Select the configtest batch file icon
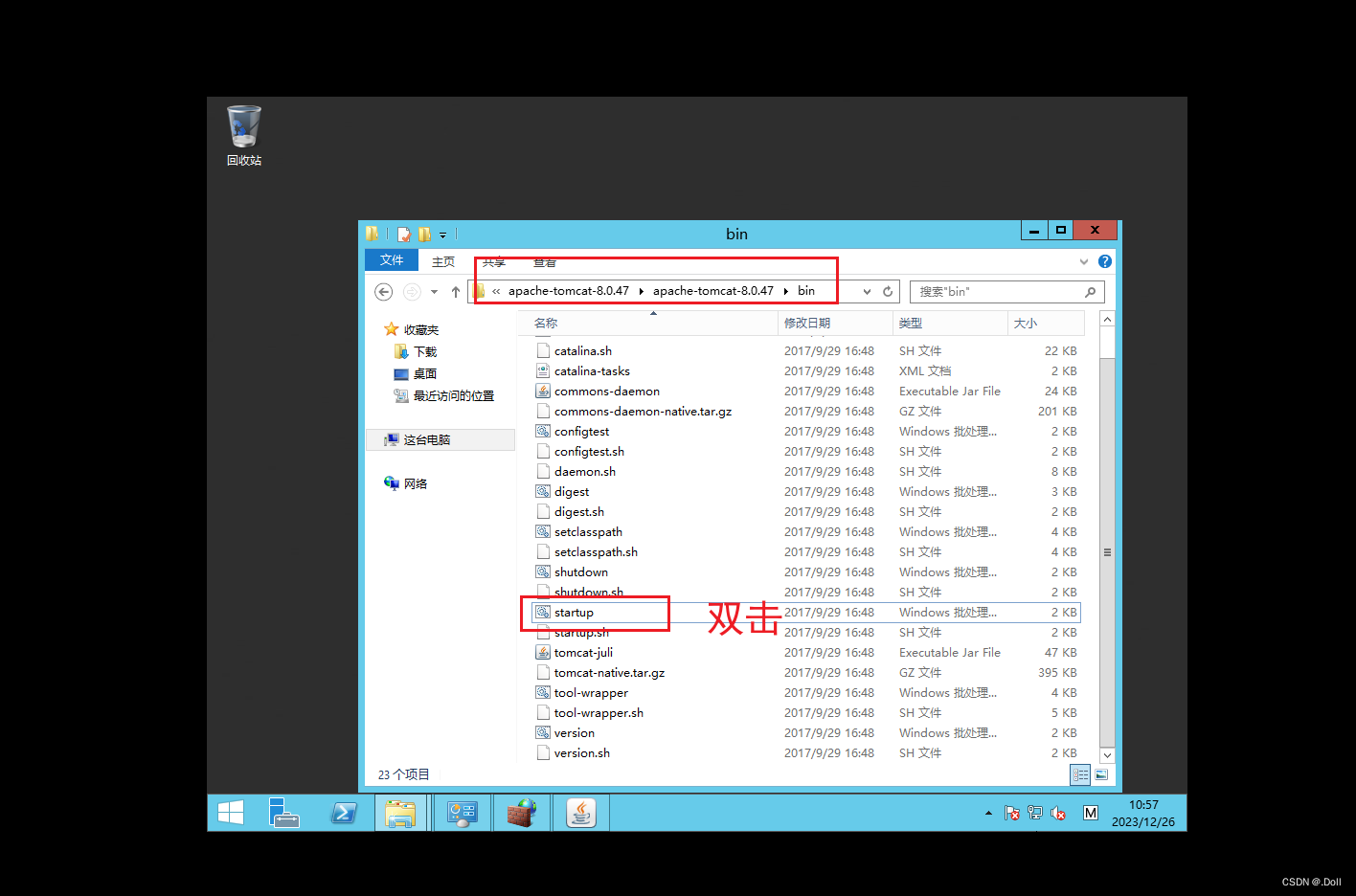This screenshot has height=896, width=1356. click(543, 431)
